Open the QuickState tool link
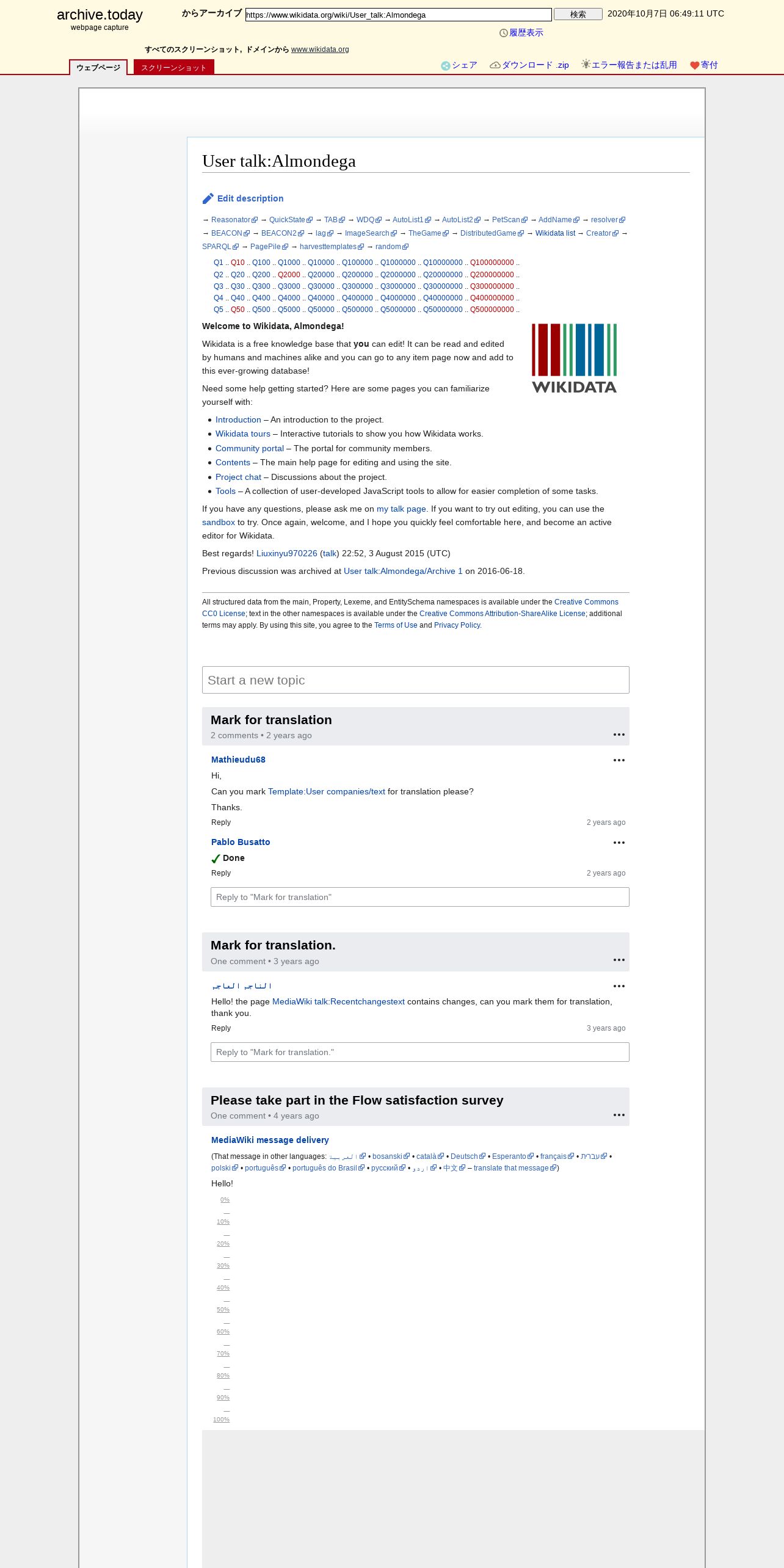 click(x=291, y=220)
